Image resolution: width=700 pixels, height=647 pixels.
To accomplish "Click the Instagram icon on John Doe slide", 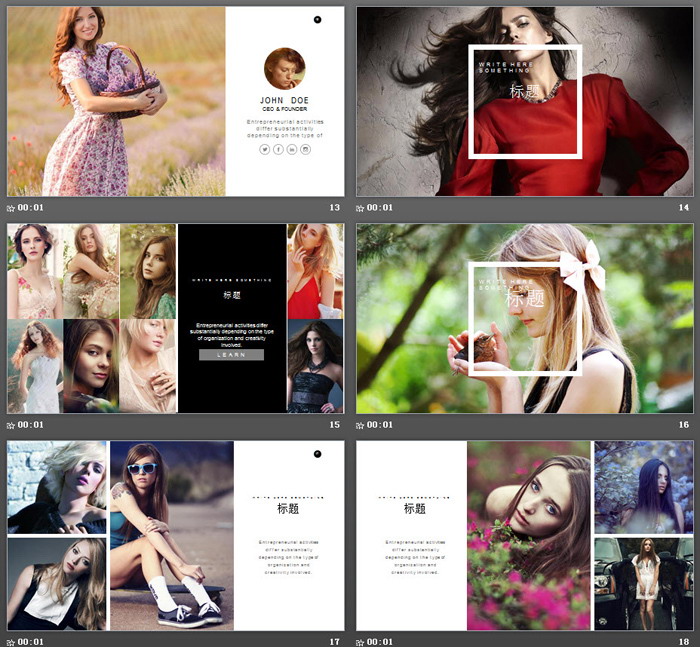I will tap(306, 149).
